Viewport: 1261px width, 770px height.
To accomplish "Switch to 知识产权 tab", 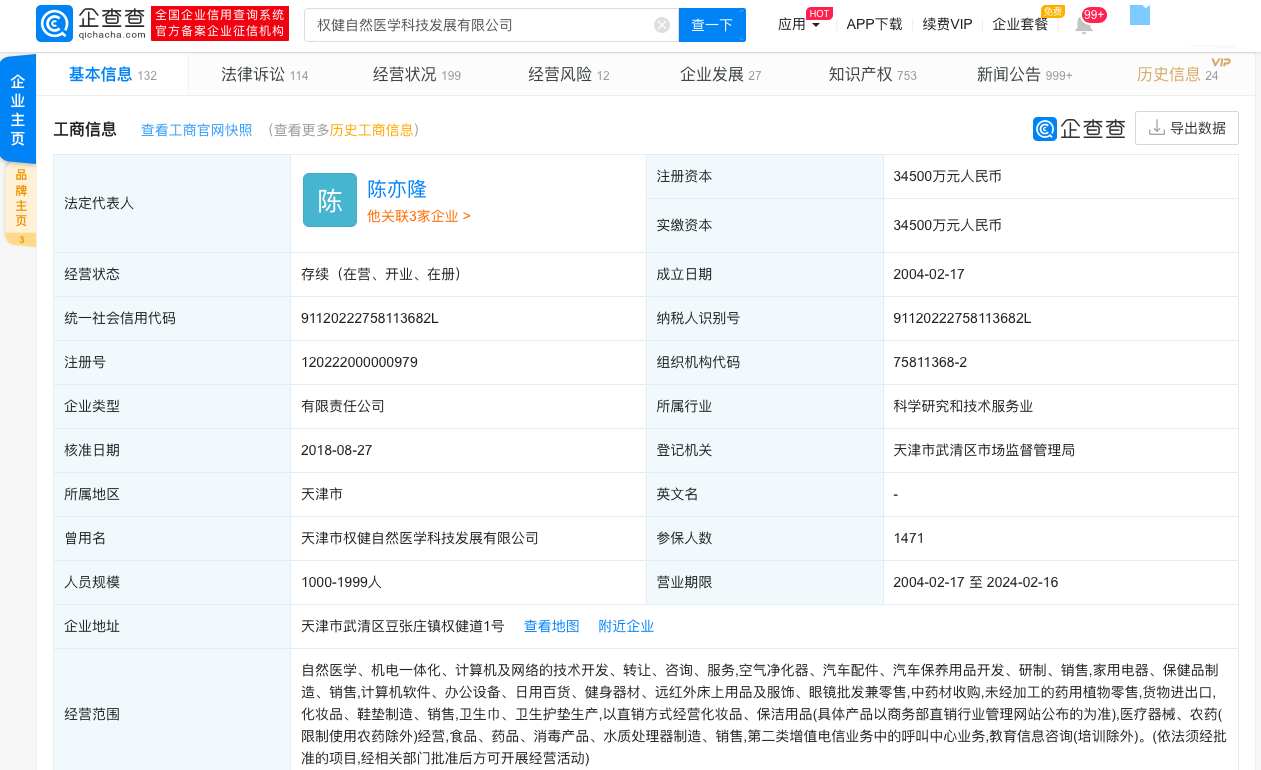I will pyautogui.click(x=872, y=75).
